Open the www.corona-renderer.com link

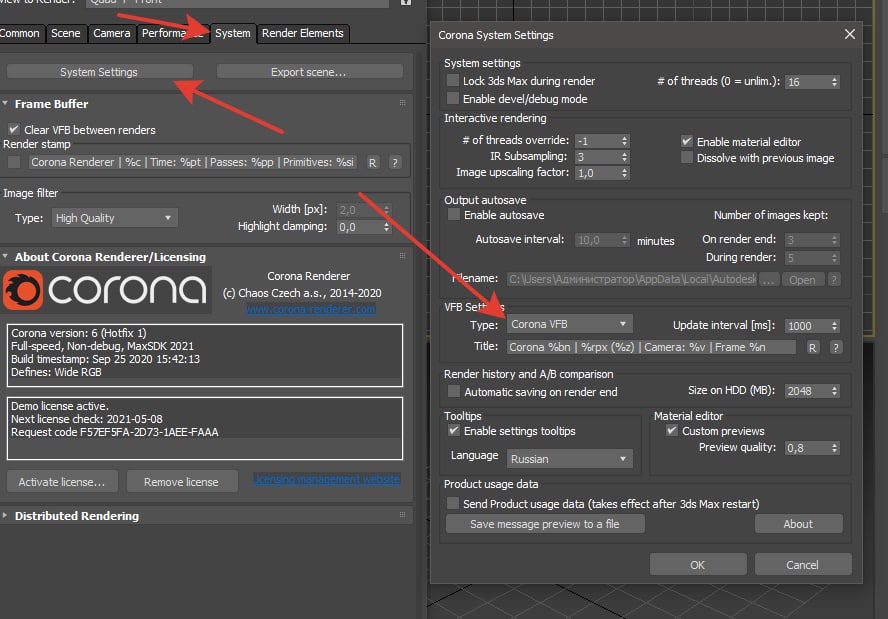pyautogui.click(x=310, y=309)
